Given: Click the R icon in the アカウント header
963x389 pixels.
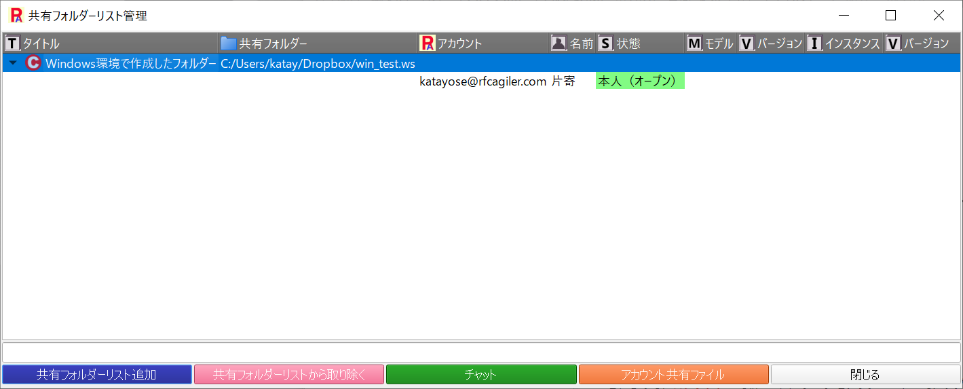Looking at the screenshot, I should click(427, 43).
